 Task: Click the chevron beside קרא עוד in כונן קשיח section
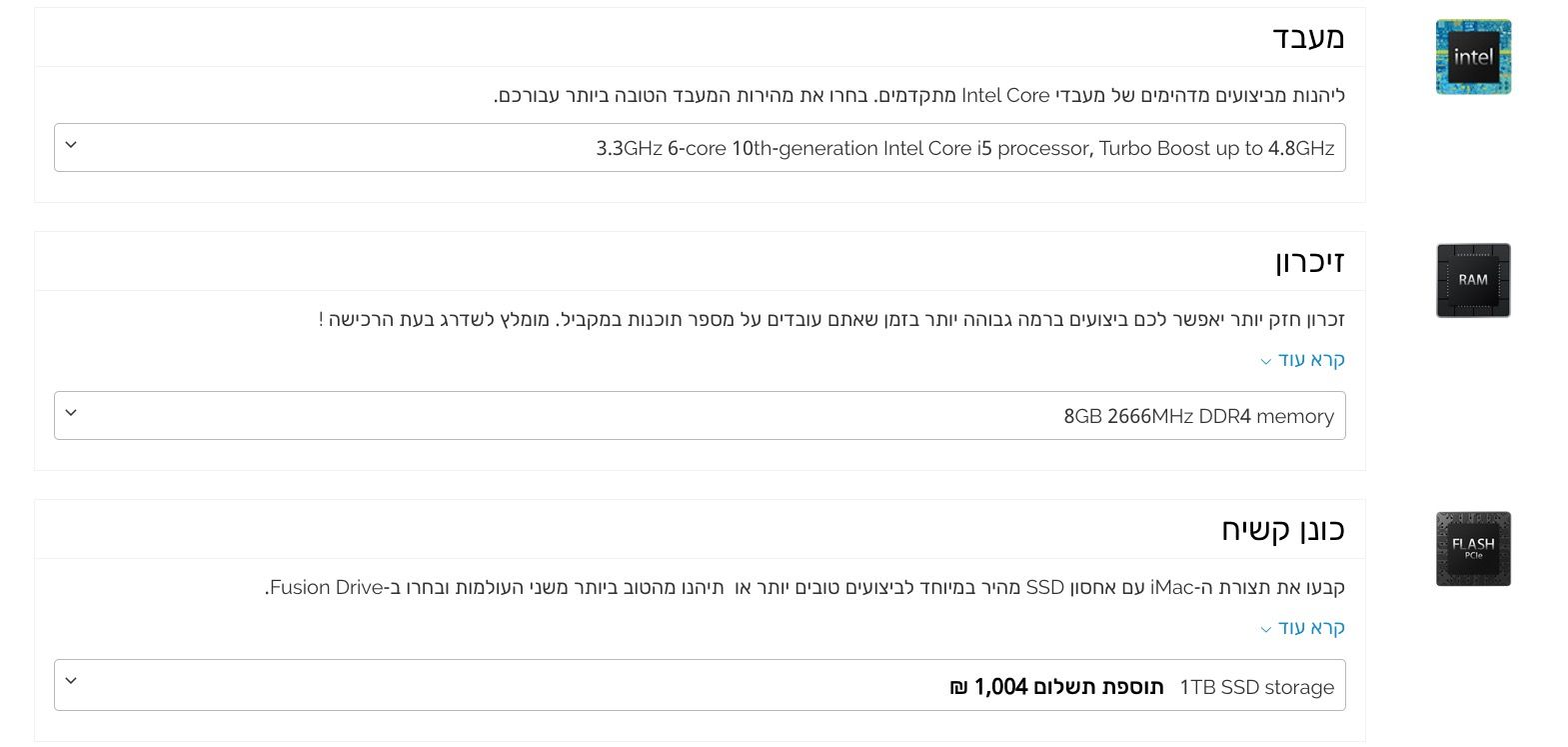coord(1264,629)
